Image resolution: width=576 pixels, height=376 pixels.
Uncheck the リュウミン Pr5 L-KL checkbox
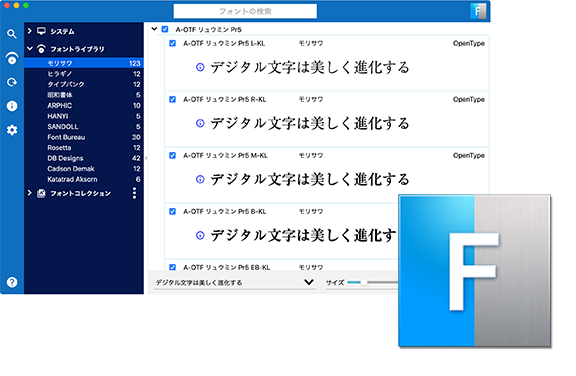pos(172,43)
